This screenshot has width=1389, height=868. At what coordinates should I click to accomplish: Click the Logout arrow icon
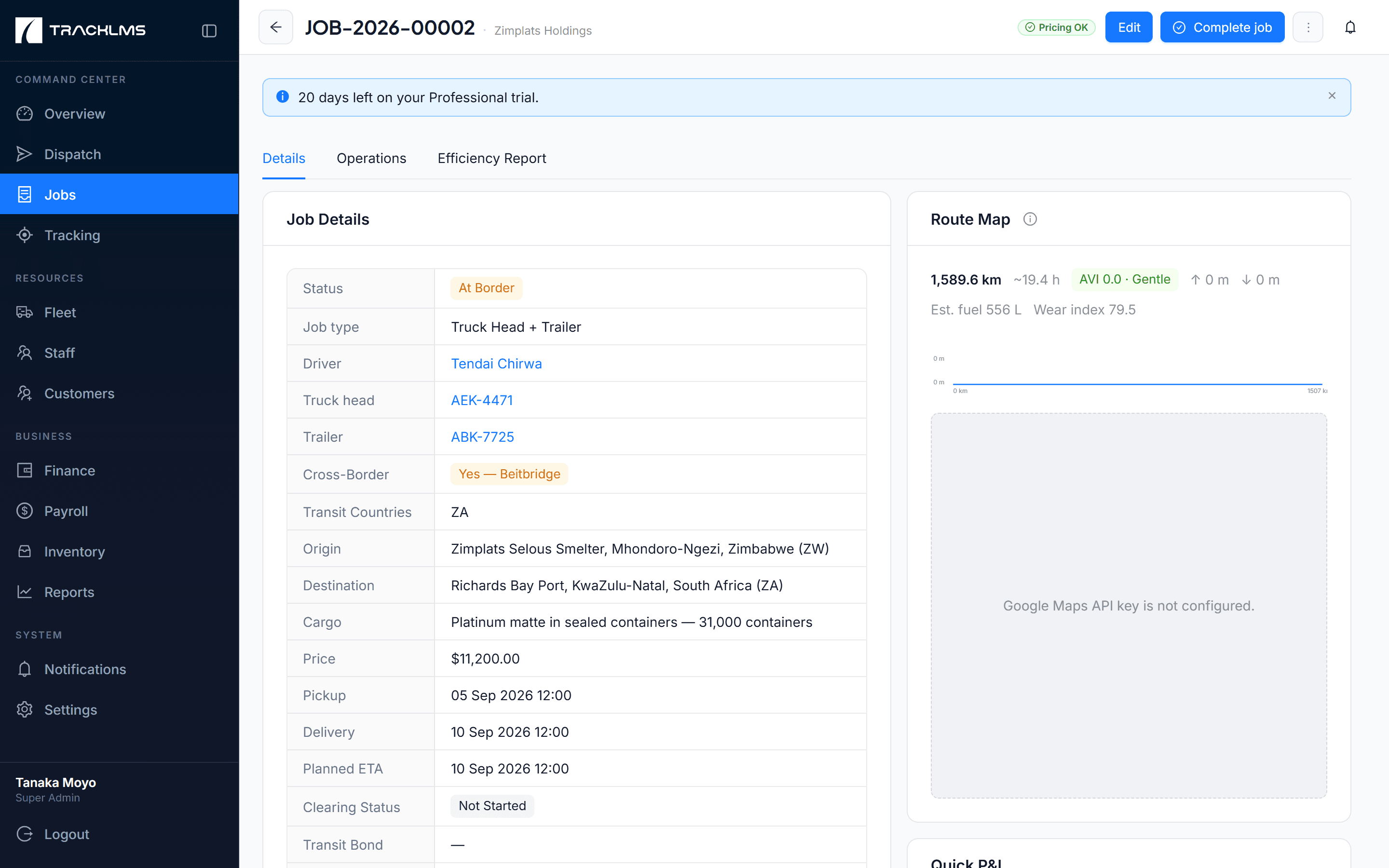(25, 834)
